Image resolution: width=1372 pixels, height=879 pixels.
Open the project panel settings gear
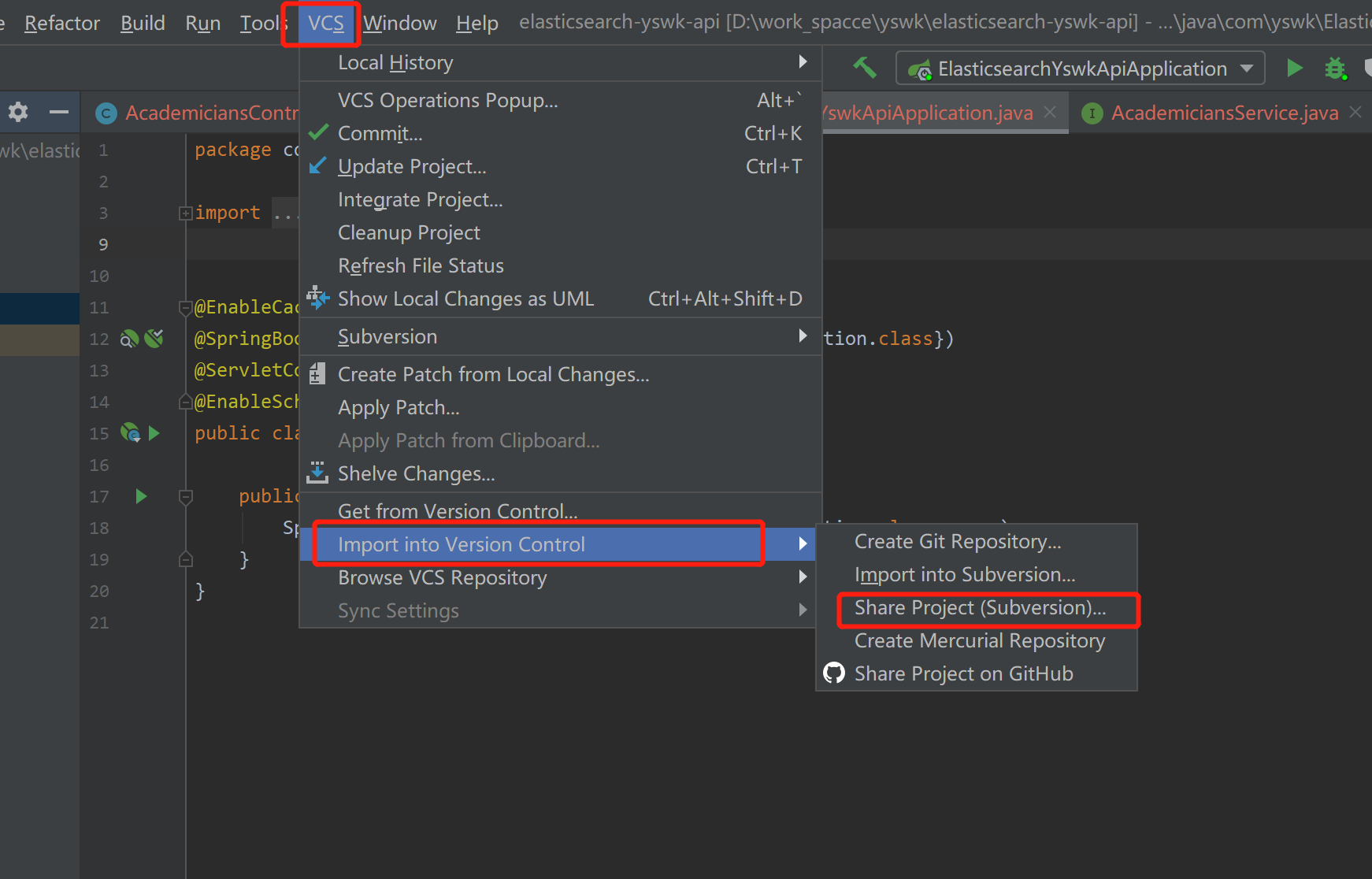click(x=18, y=112)
